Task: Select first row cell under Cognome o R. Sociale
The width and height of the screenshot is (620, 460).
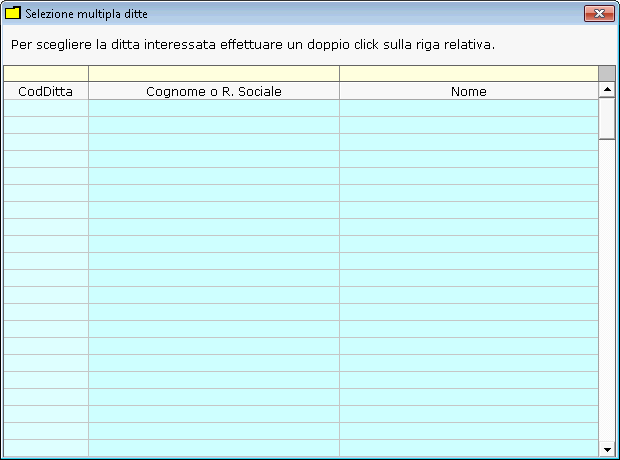Action: pos(214,108)
